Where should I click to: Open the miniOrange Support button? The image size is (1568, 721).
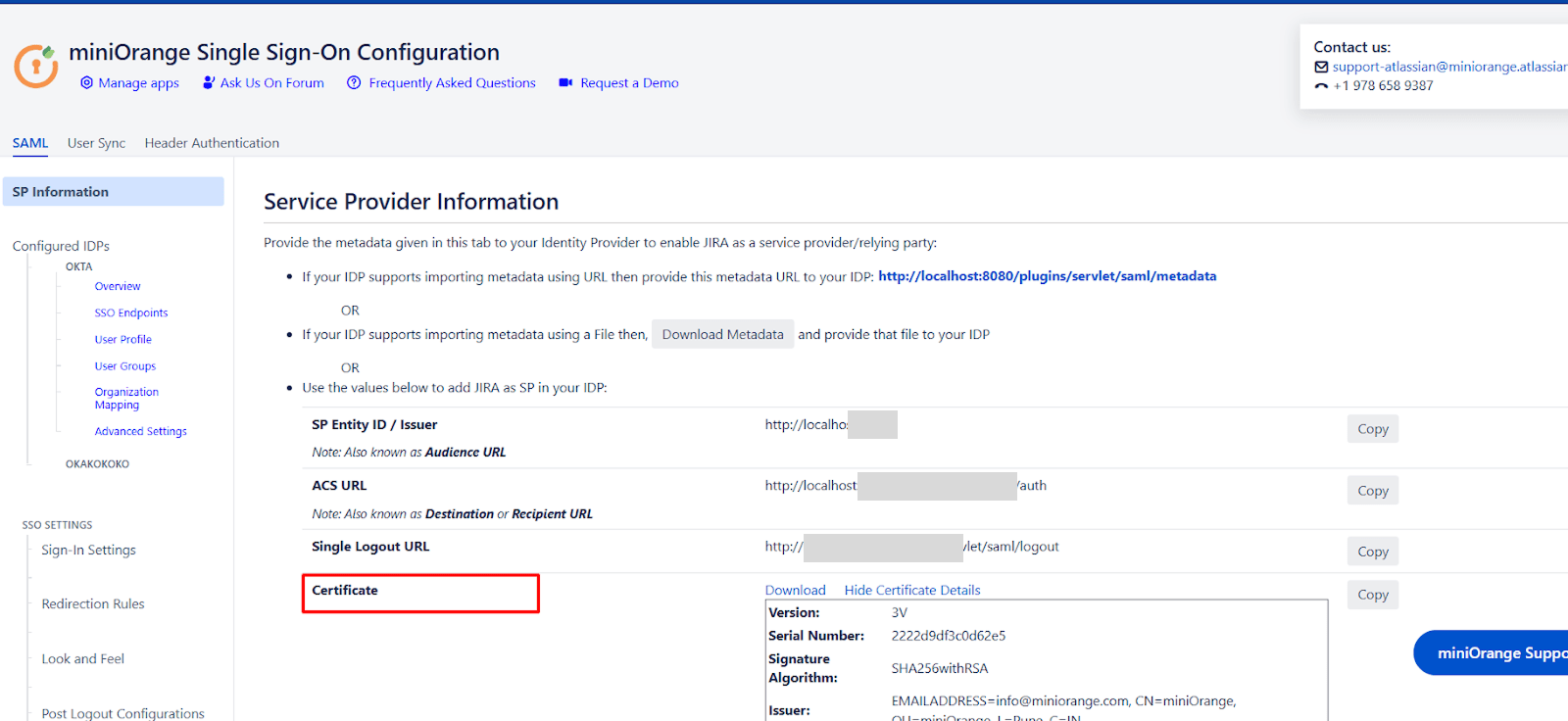tap(1491, 652)
